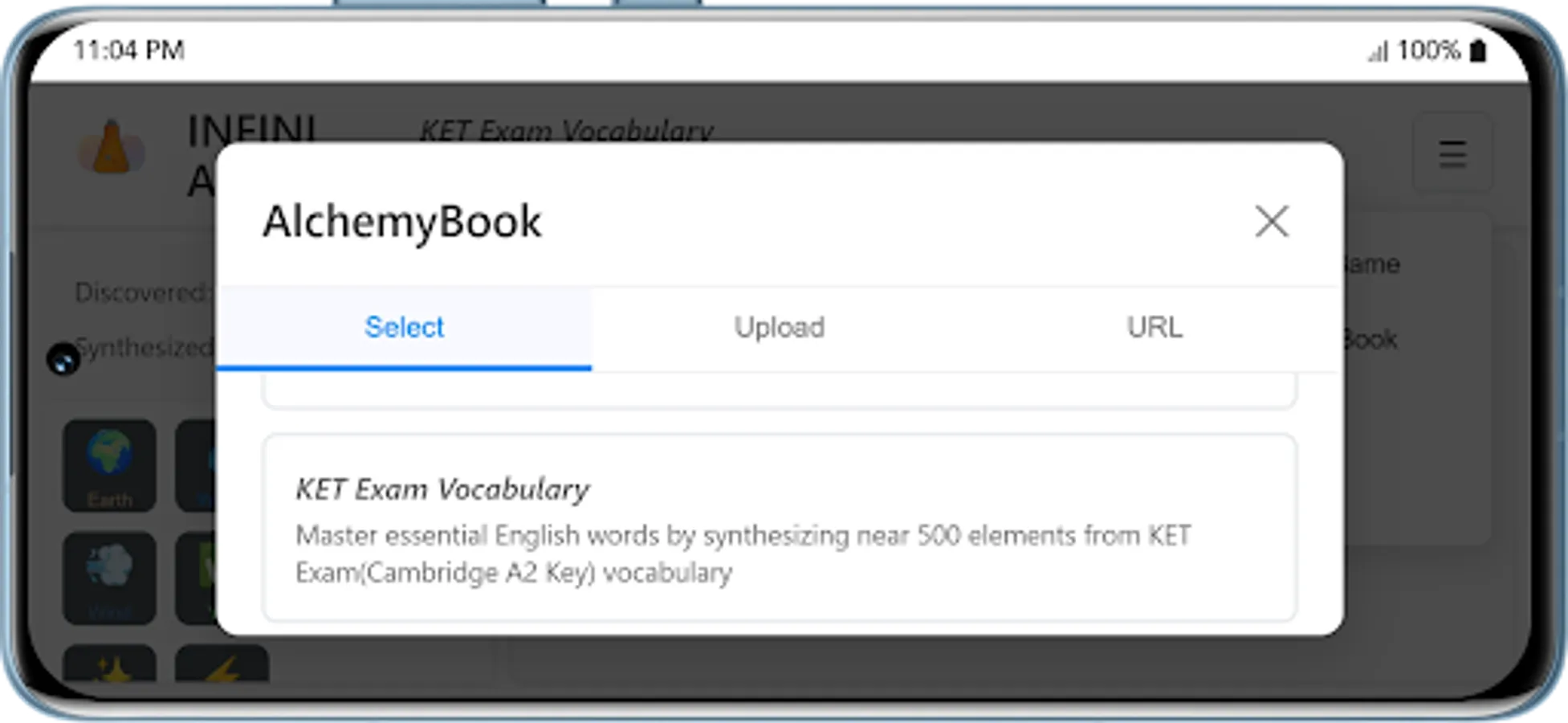Choose the KET Exam Vocabulary book
1568x723 pixels.
click(x=780, y=526)
